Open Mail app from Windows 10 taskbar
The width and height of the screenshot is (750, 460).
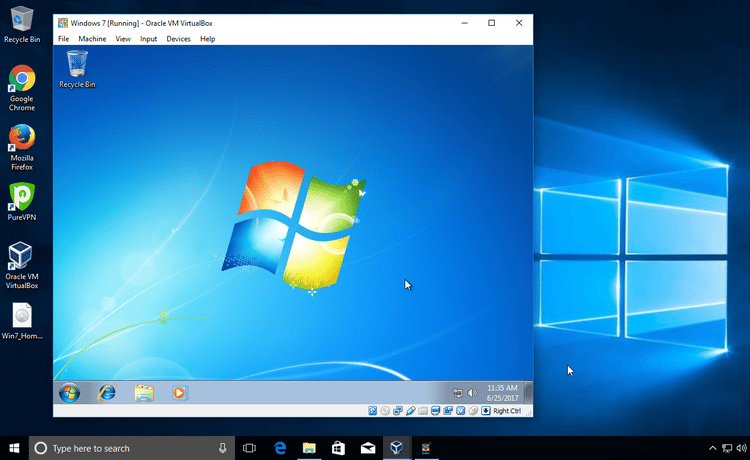pyautogui.click(x=367, y=448)
